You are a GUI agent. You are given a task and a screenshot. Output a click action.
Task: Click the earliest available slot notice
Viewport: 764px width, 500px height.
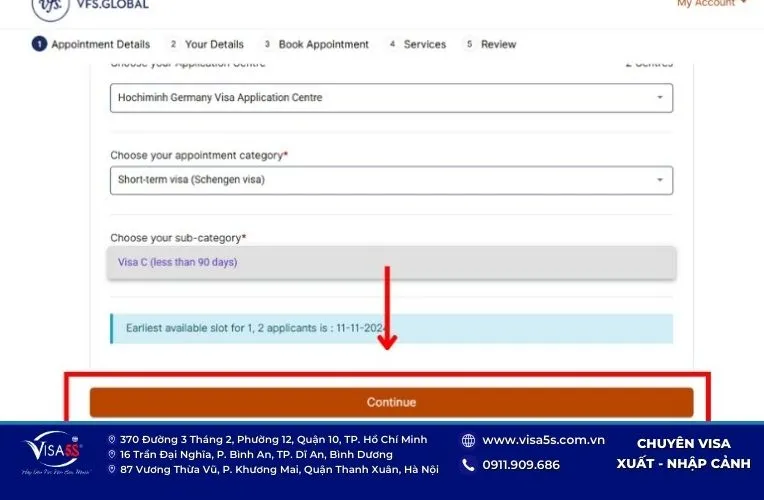click(391, 328)
